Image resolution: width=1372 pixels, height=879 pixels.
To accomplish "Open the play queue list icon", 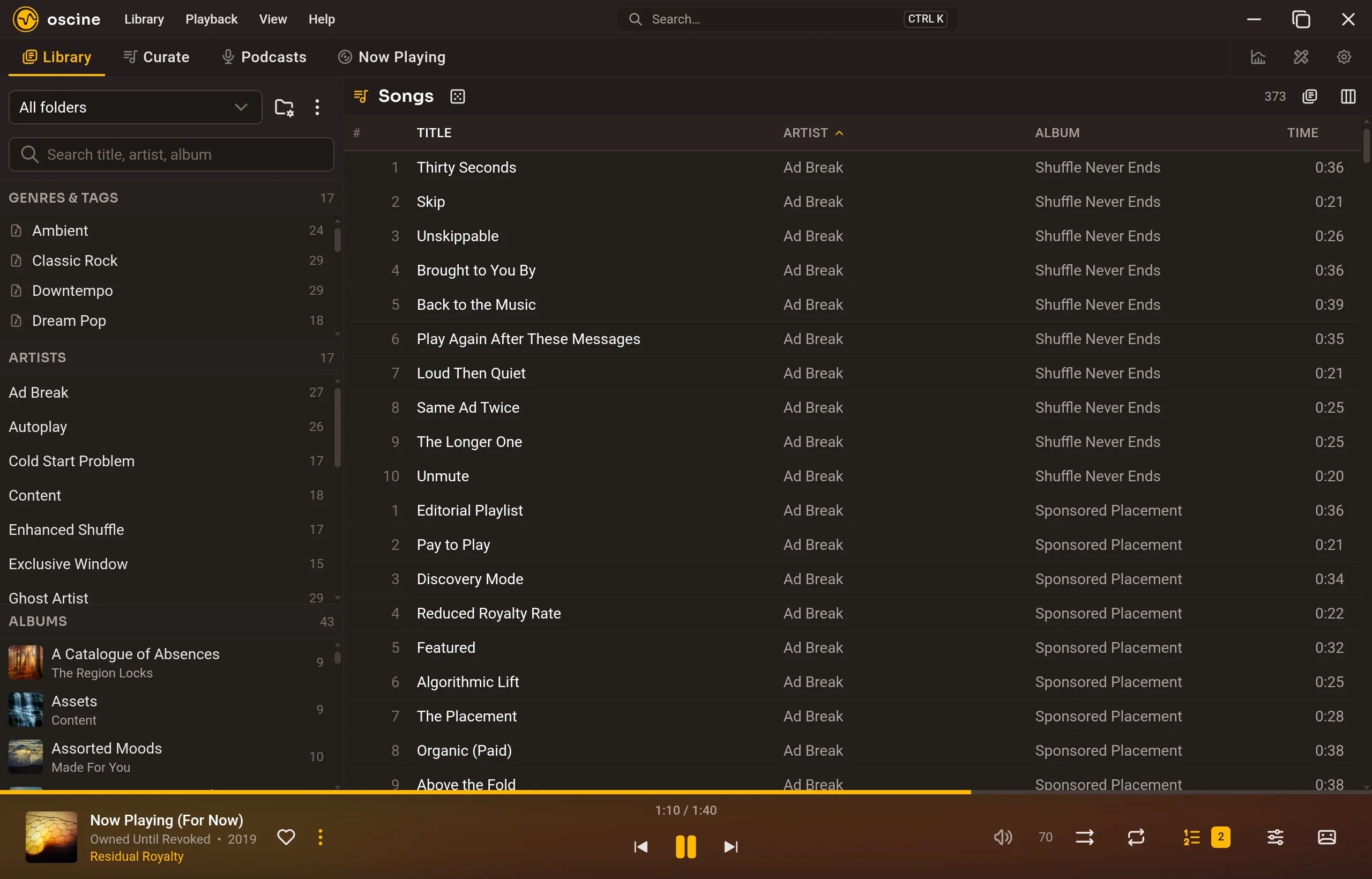I will 1191,837.
